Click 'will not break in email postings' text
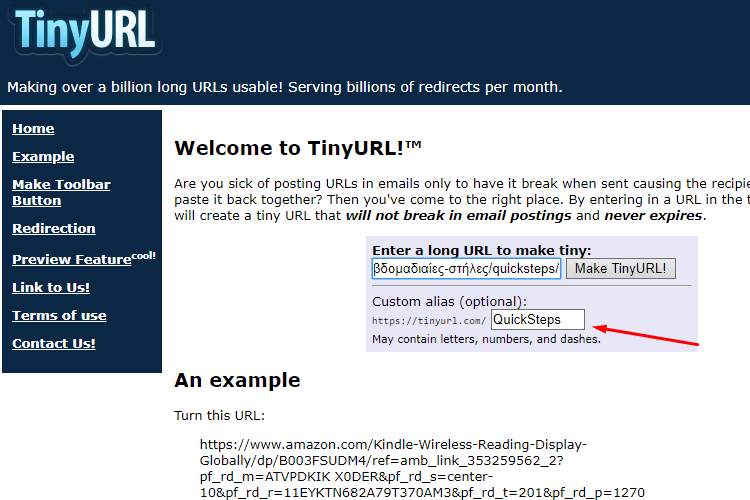The width and height of the screenshot is (750, 500). pos(459,216)
